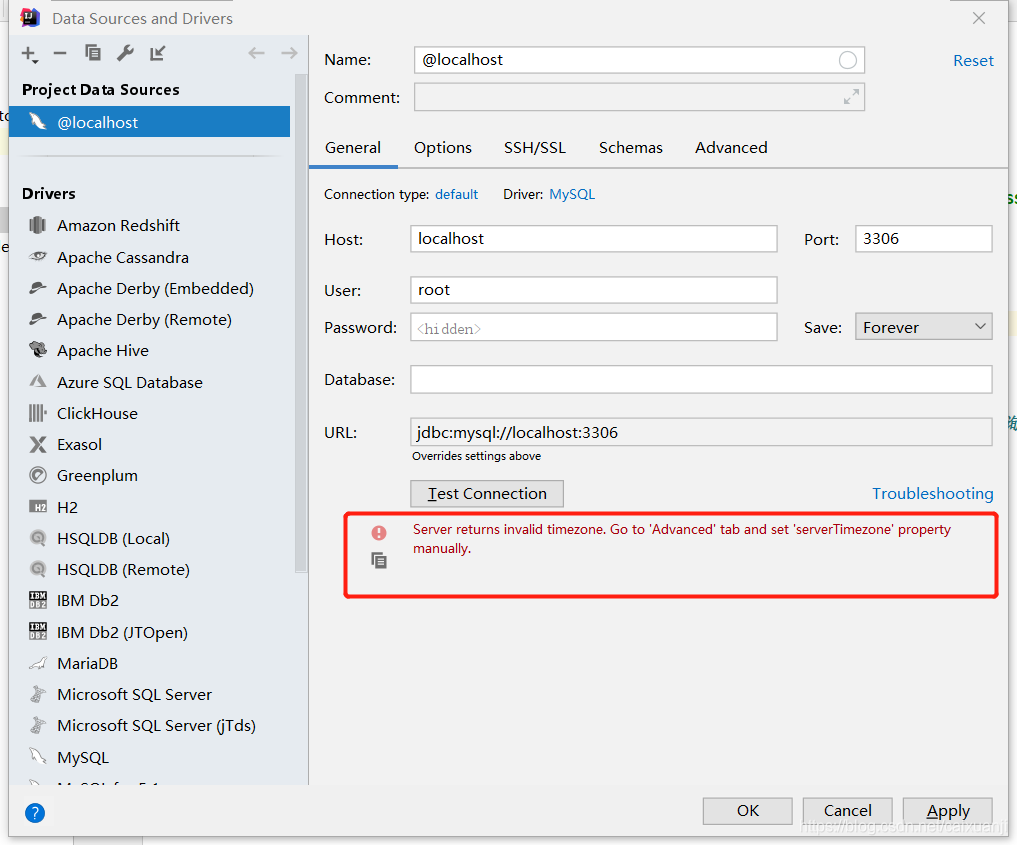Switch to the General tab
The width and height of the screenshot is (1017, 845).
353,148
